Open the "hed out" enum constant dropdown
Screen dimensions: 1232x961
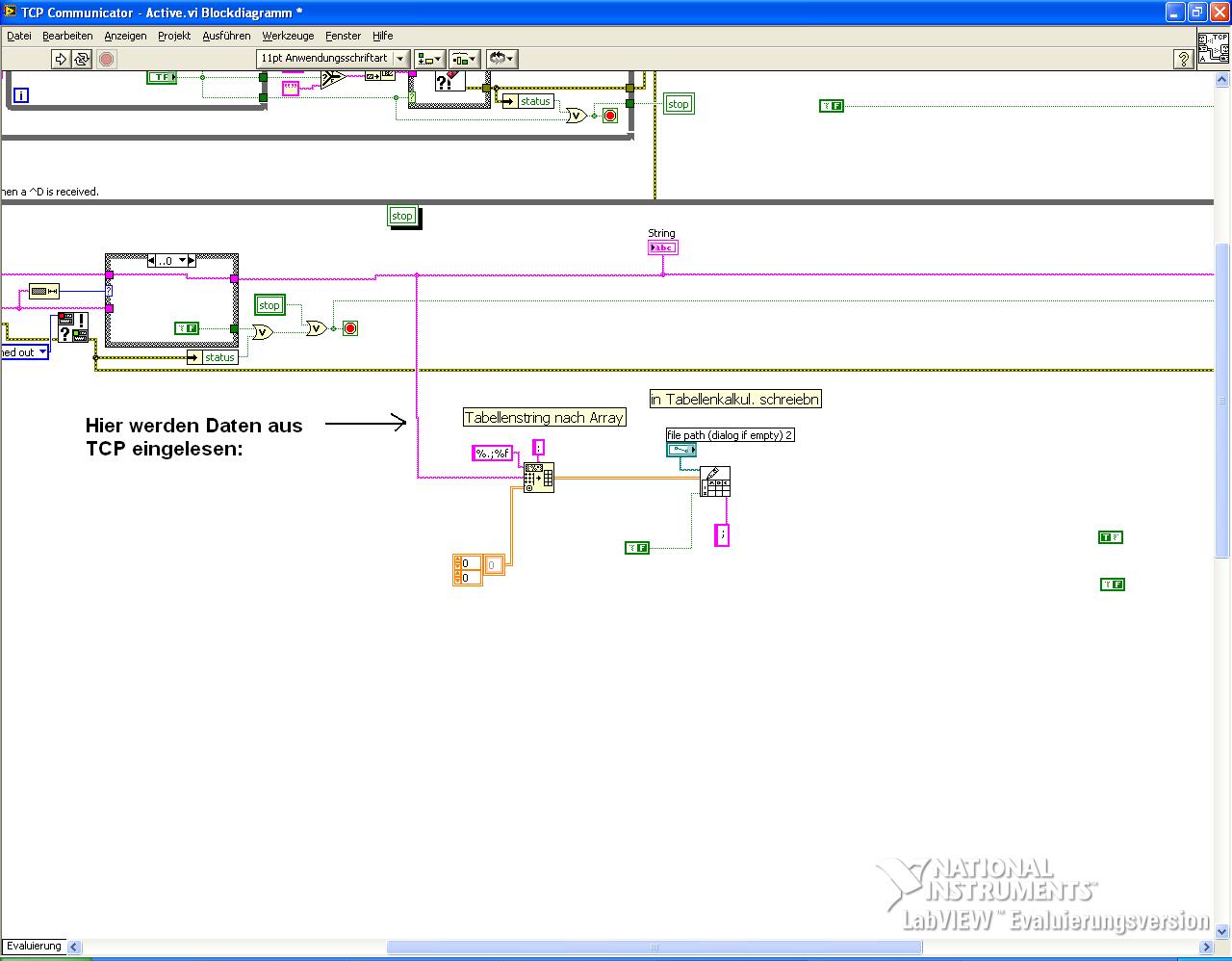[42, 352]
